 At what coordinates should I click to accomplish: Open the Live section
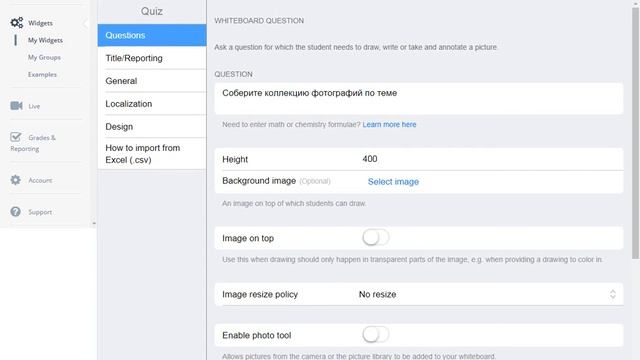click(34, 106)
